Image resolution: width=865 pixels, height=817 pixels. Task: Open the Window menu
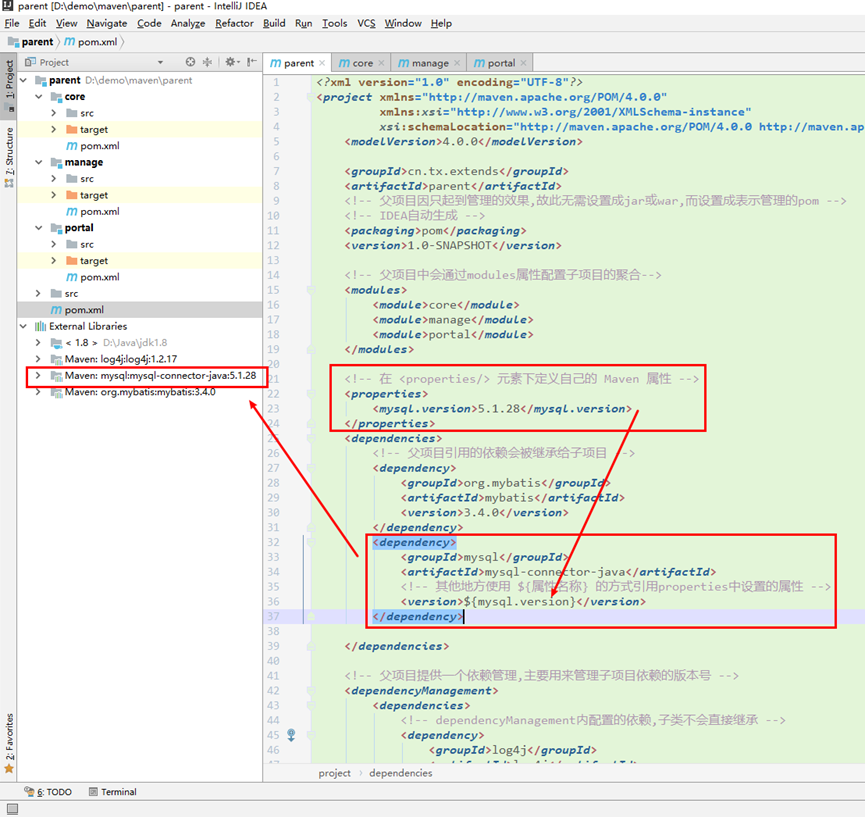pos(403,23)
